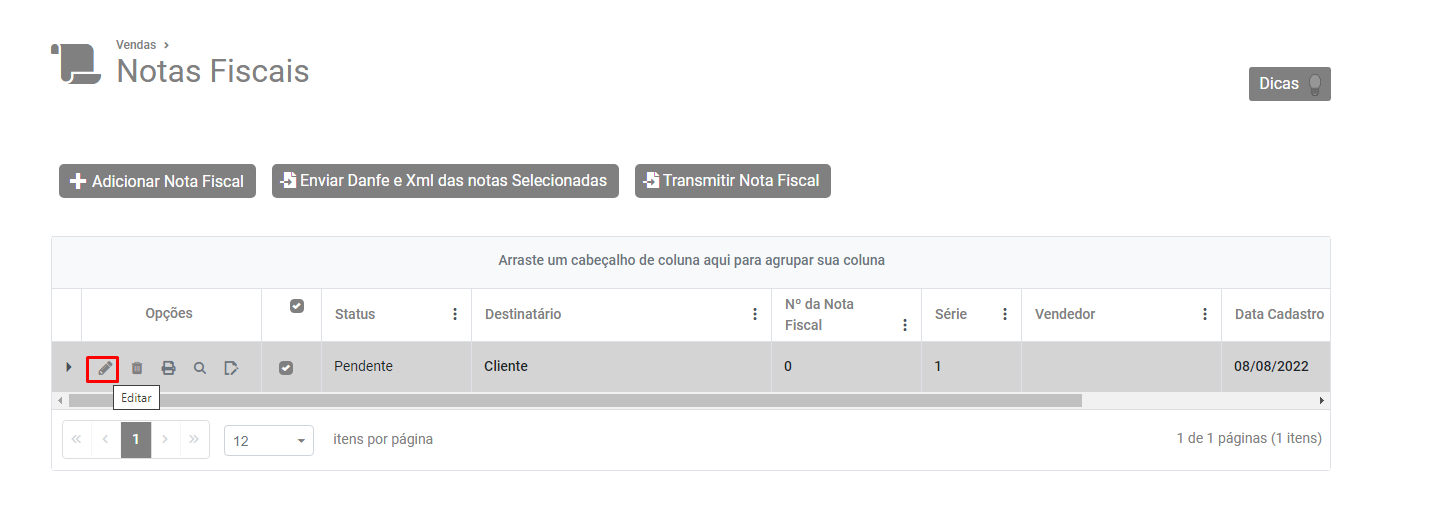The width and height of the screenshot is (1429, 511).
Task: Toggle the select-all checkbox in the header
Action: point(296,306)
